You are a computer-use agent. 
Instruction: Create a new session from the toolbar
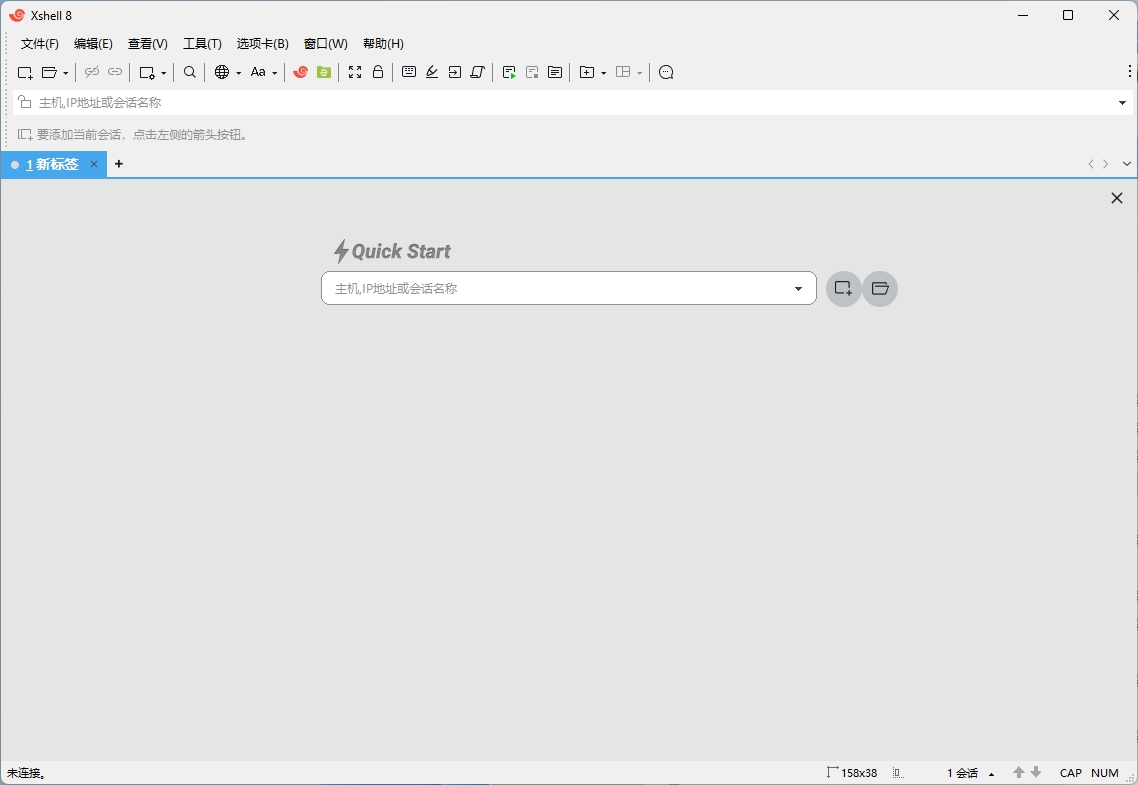coord(24,72)
